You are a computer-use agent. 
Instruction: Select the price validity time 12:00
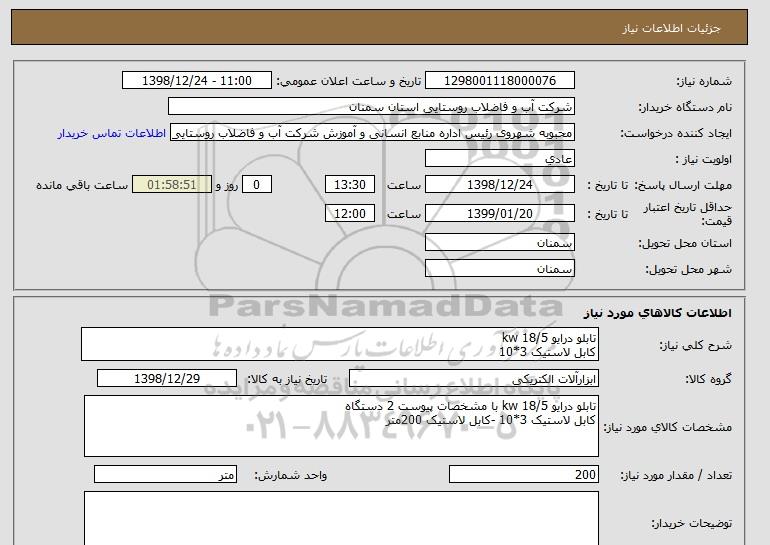point(350,214)
